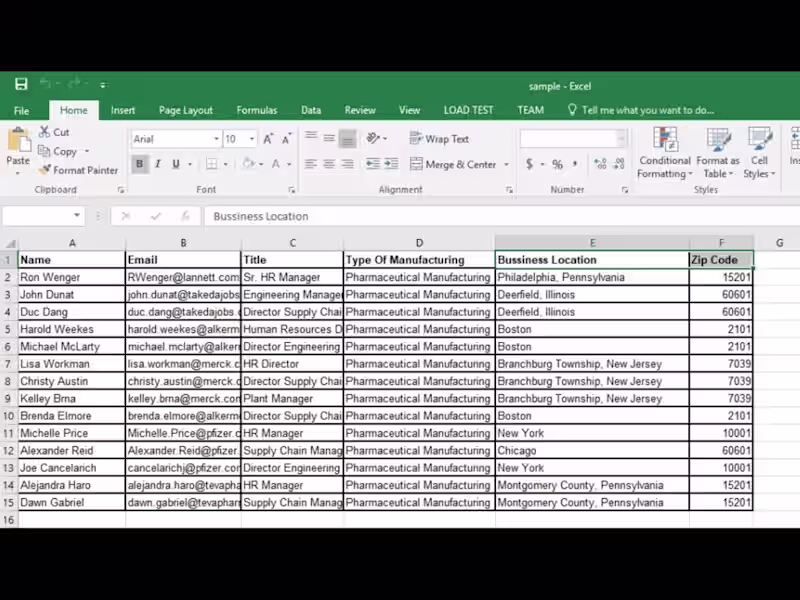The image size is (800, 600).
Task: Click the Increase Font Size icon
Action: (x=268, y=139)
